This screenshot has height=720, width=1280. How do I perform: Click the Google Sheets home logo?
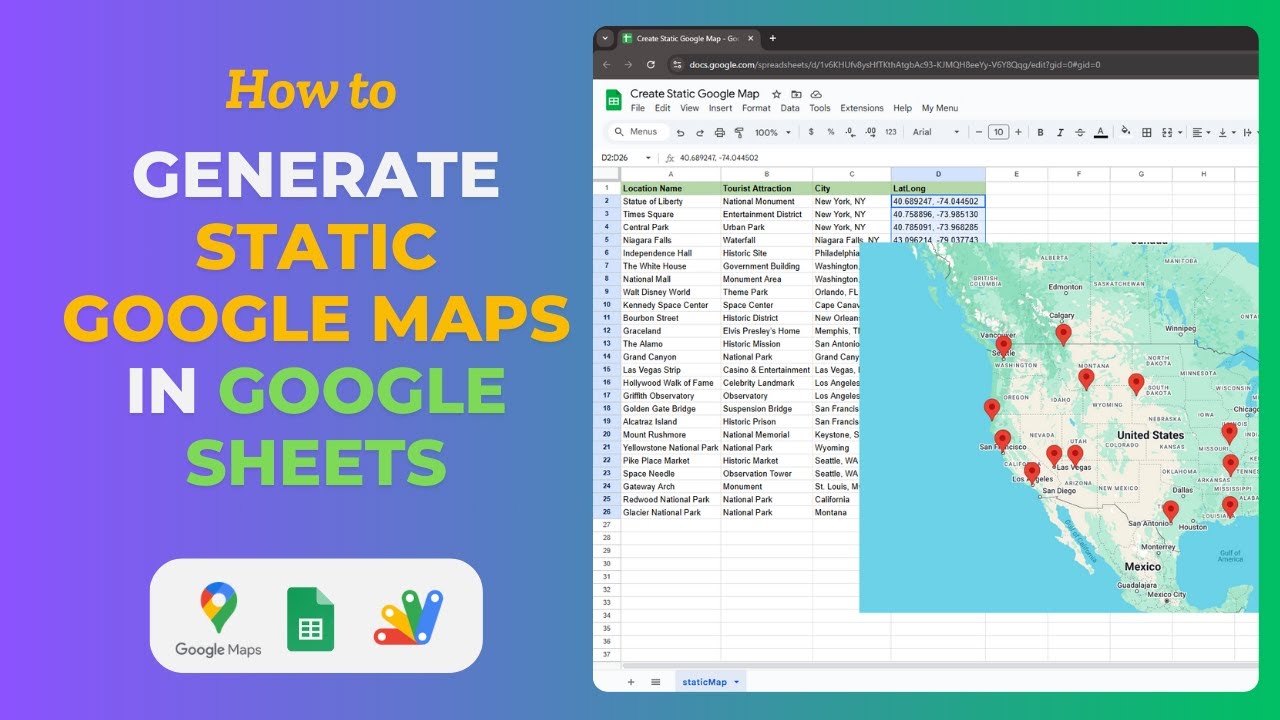(x=614, y=100)
